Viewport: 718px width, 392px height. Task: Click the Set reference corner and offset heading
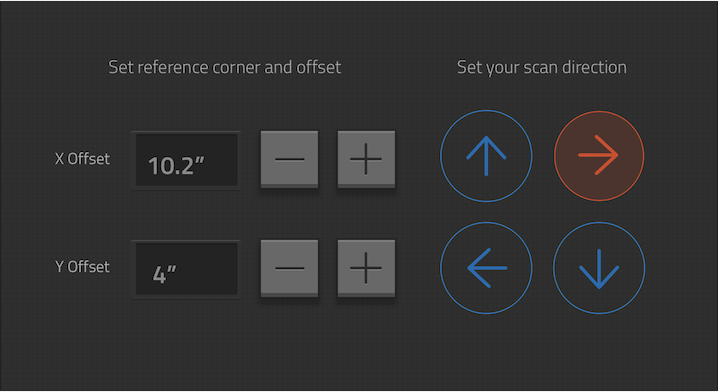pyautogui.click(x=224, y=67)
